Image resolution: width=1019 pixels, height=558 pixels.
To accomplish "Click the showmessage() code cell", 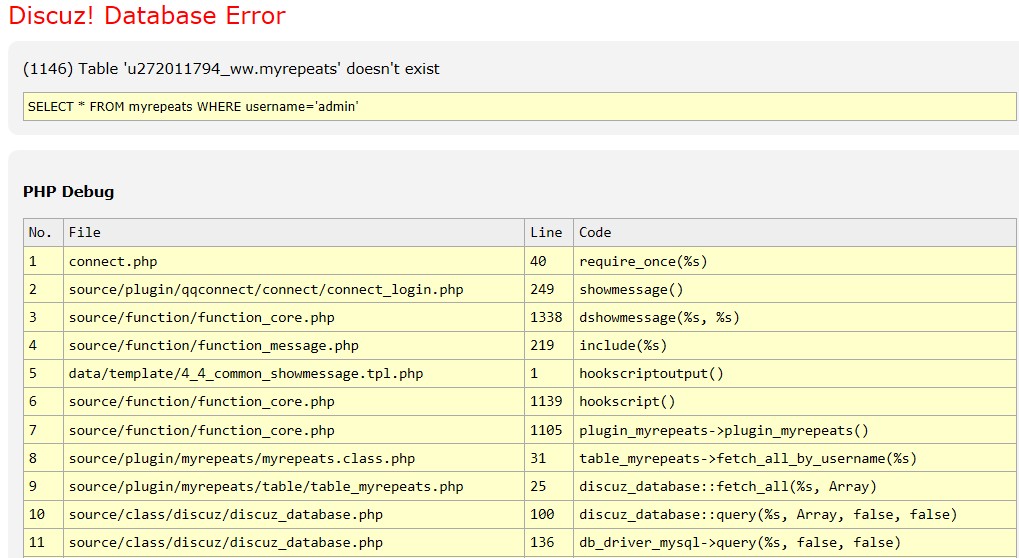I will 795,289.
